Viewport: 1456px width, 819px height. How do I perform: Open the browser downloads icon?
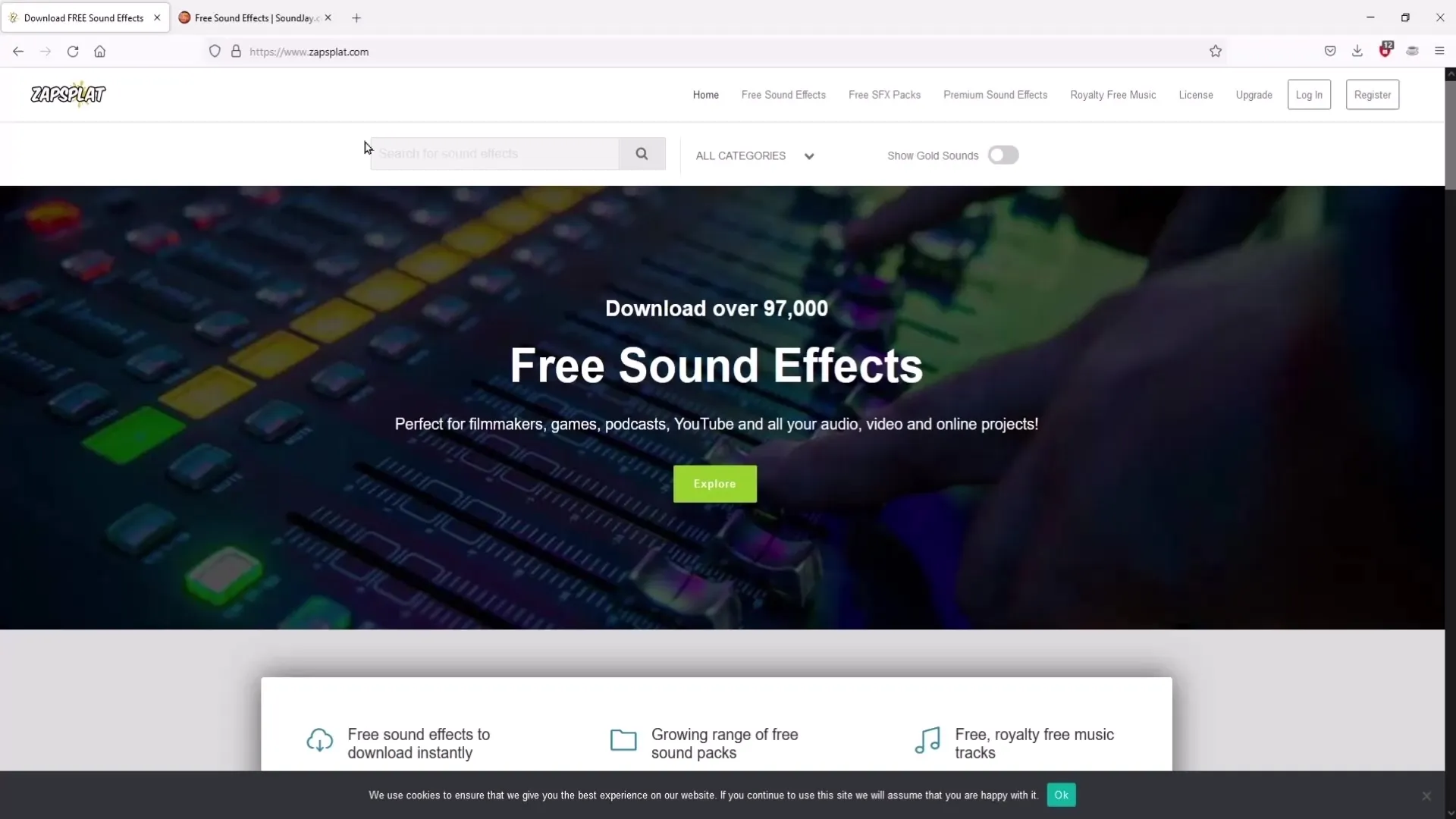(x=1357, y=52)
